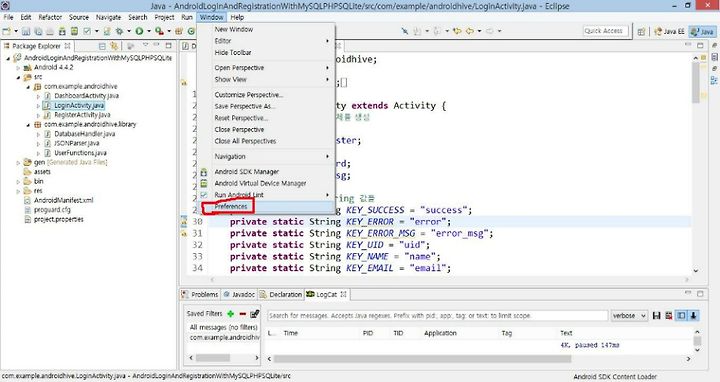Open the New wizard dropdown arrow

(x=16, y=31)
